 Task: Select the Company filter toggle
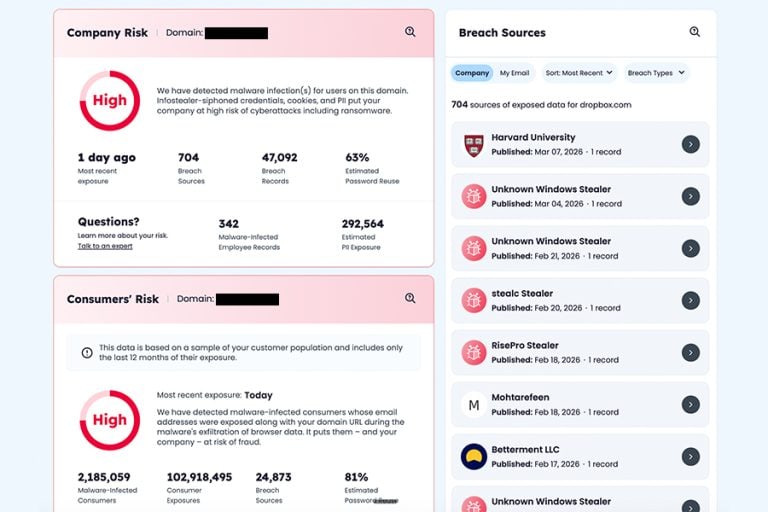472,73
